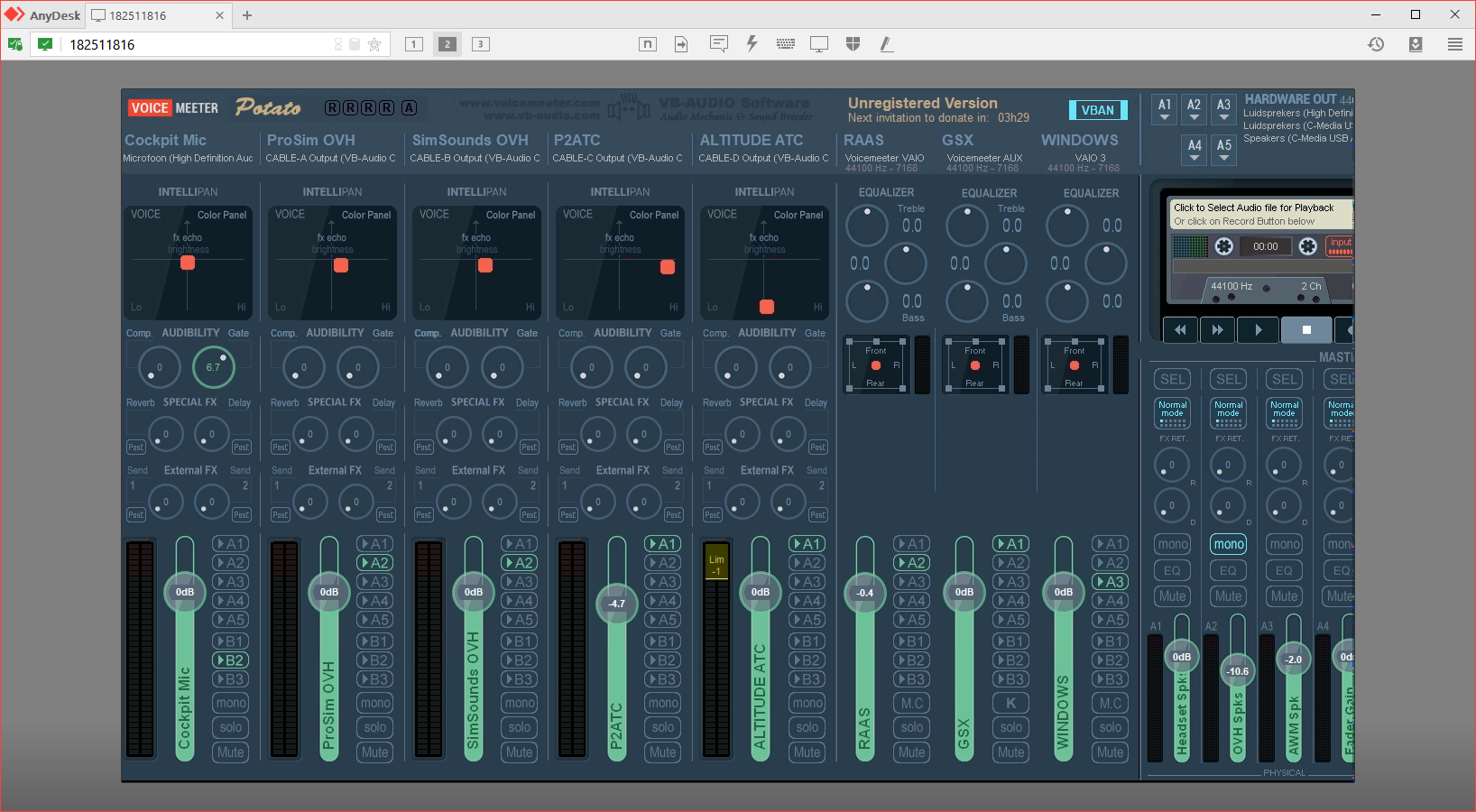Open the AnyDesk file transfer arrow icon
This screenshot has height=812, width=1476.
[681, 44]
